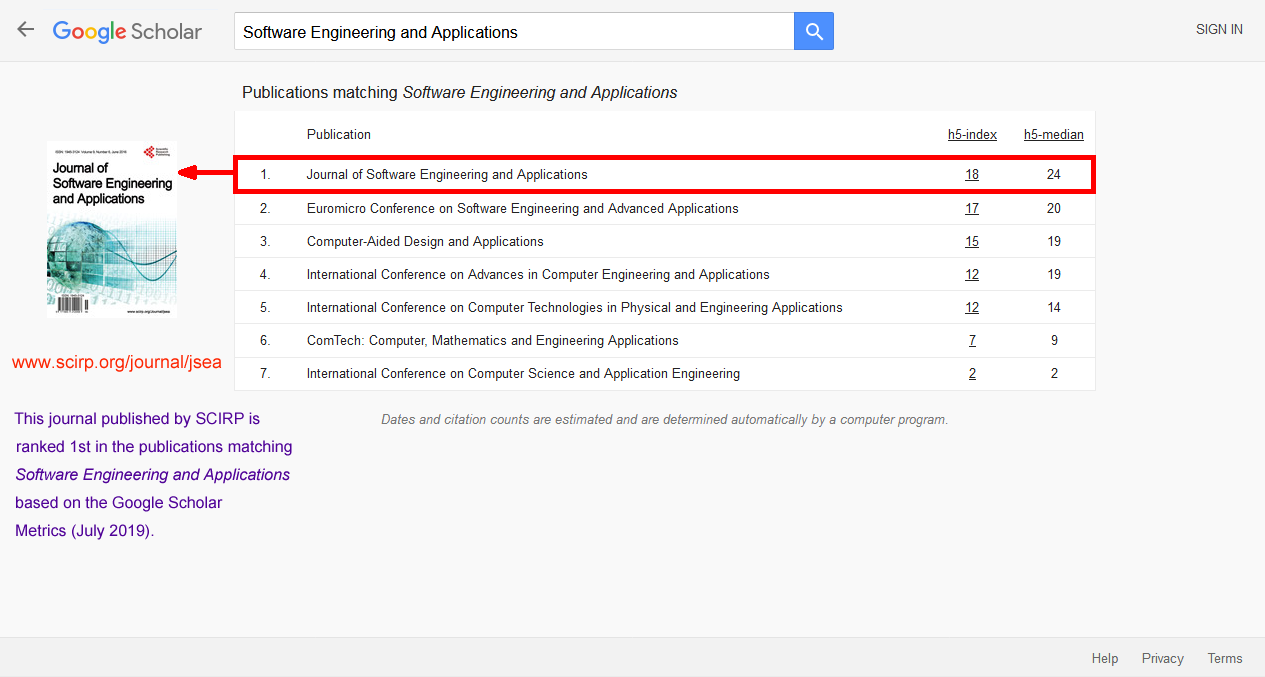Select 'Computer-Aided Design and Applications' publication name
The height and width of the screenshot is (677, 1265).
click(425, 242)
